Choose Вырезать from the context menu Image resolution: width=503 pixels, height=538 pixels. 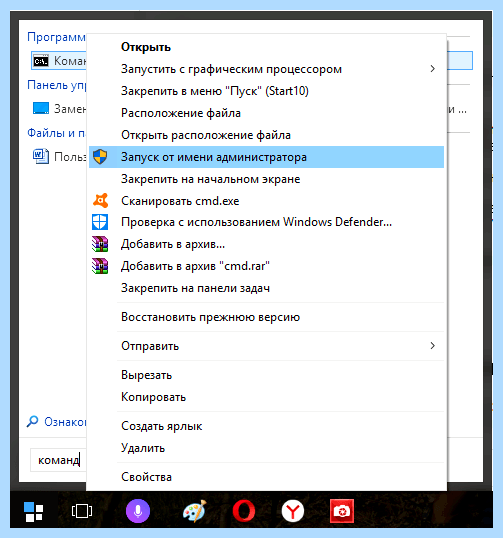point(266,375)
